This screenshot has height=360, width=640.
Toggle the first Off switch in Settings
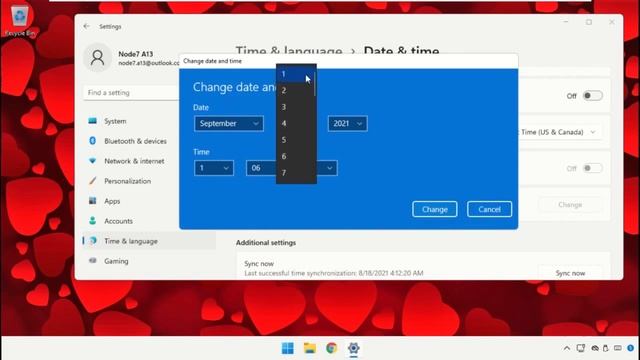point(592,96)
